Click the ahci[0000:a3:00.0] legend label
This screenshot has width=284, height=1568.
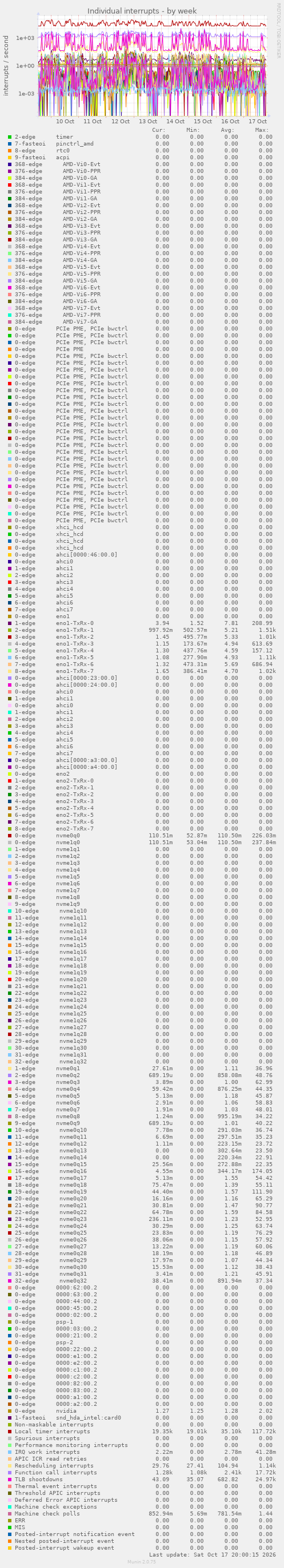point(86,760)
